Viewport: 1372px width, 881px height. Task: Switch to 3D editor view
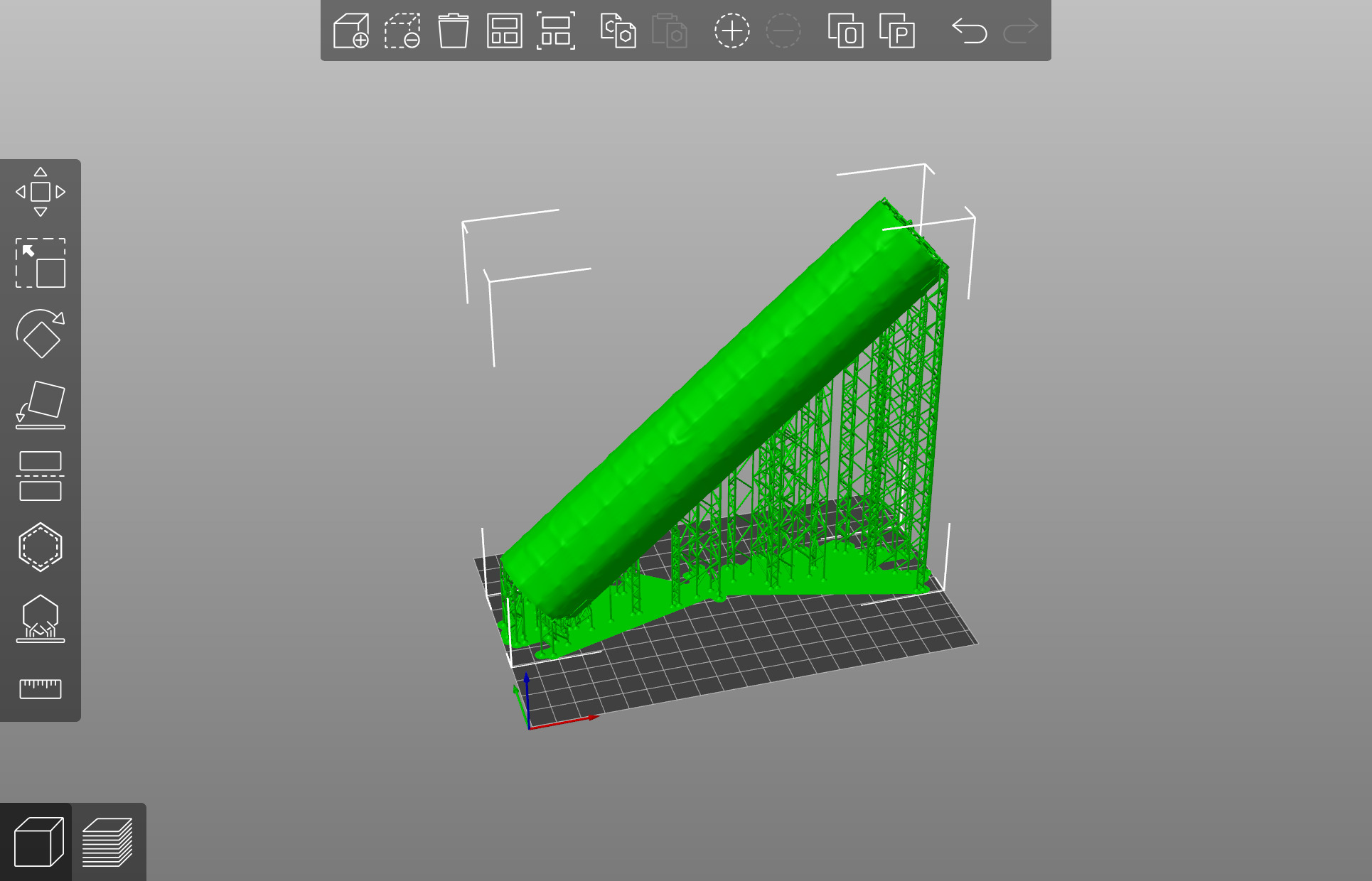point(38,842)
